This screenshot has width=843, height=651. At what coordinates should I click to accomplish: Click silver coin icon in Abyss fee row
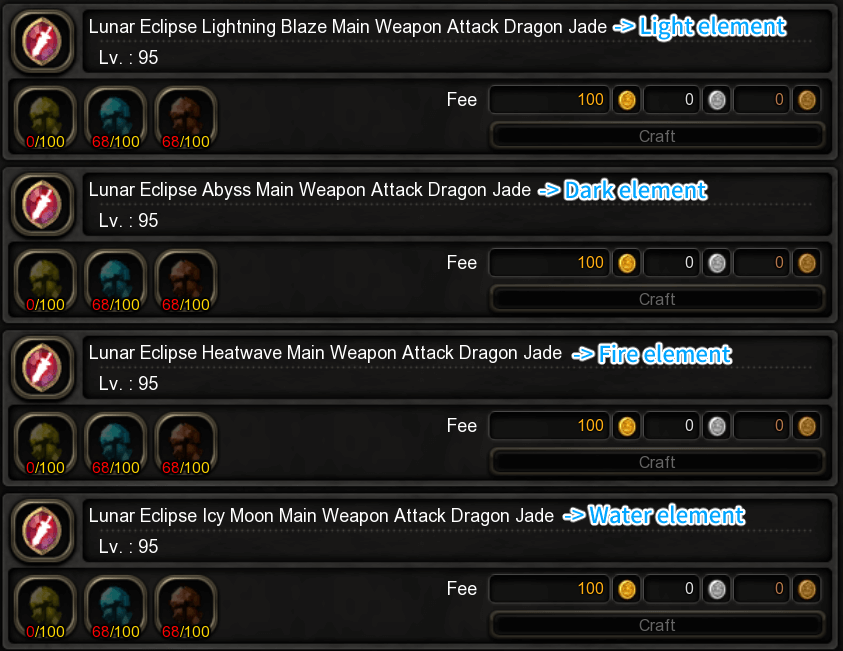point(717,263)
